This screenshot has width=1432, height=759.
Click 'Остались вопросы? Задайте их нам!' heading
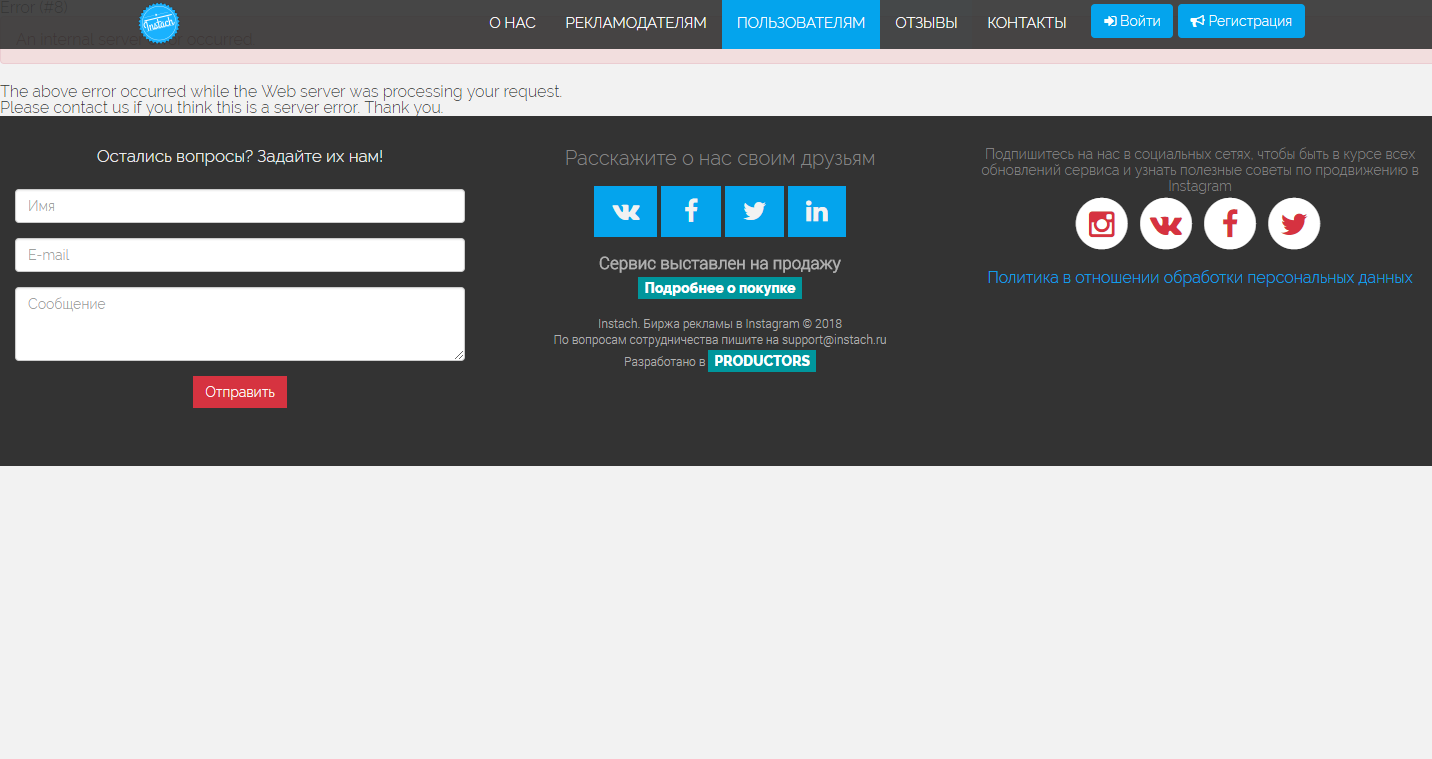(240, 157)
